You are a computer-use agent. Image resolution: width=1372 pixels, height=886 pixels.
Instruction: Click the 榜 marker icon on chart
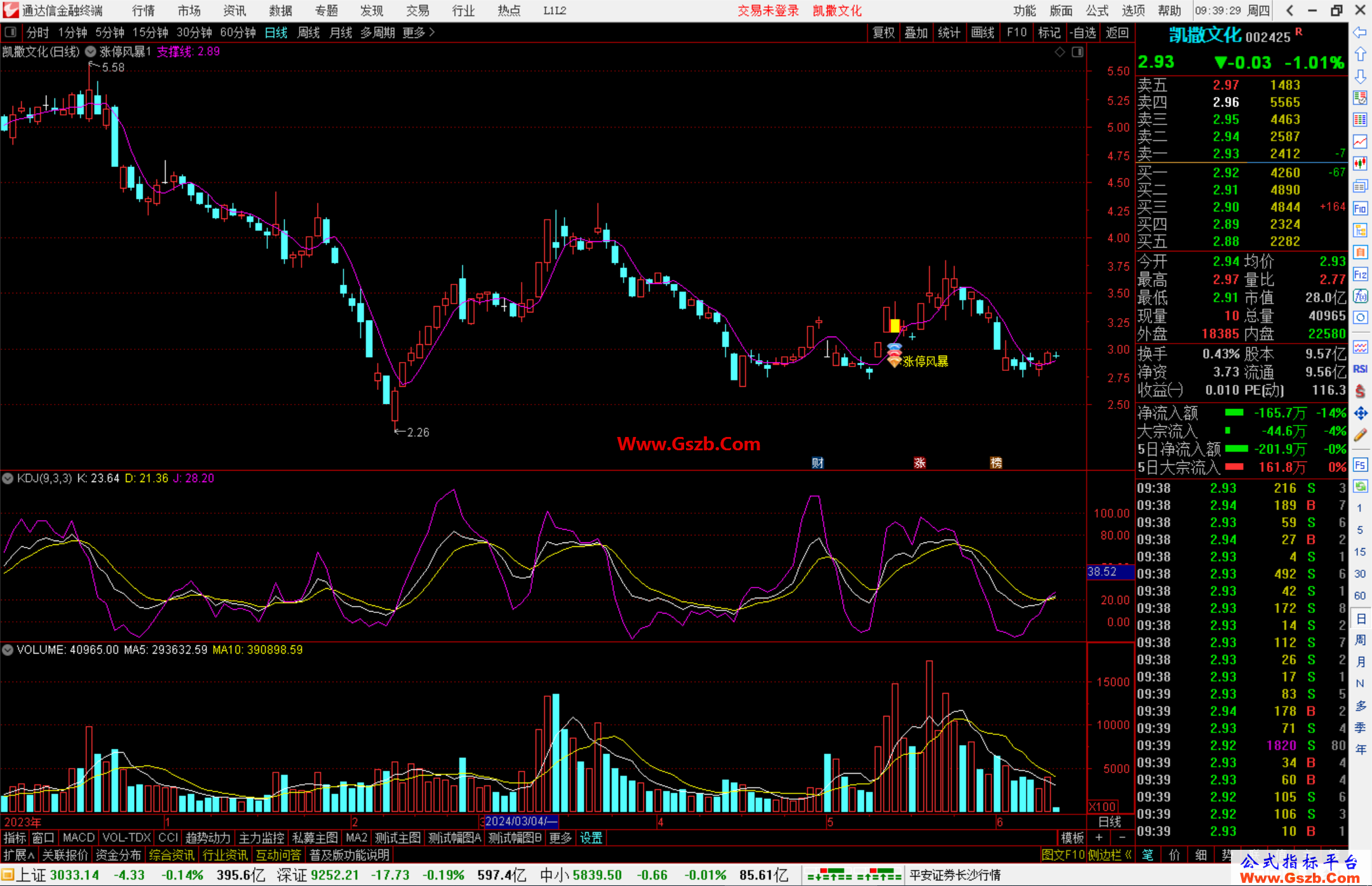click(x=996, y=463)
